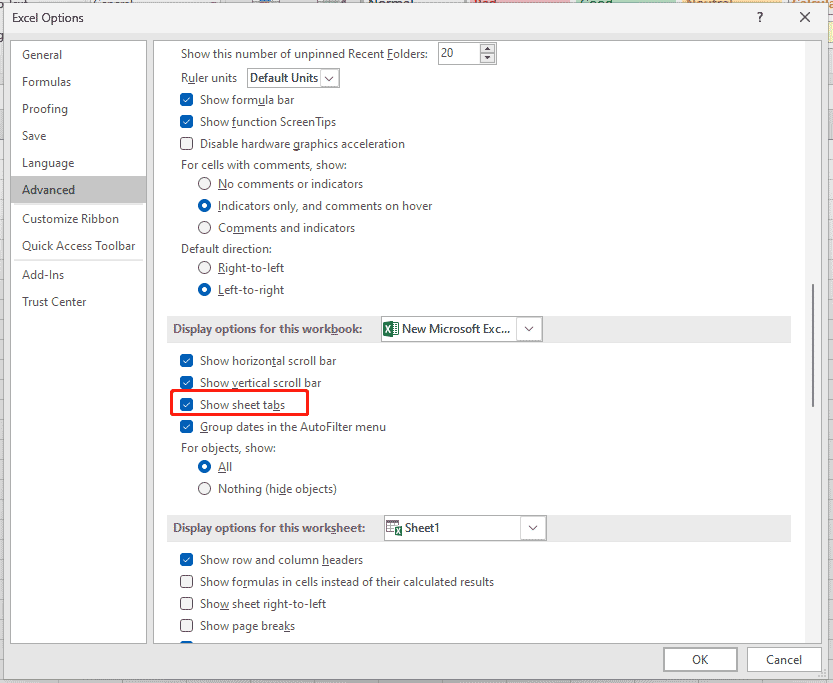Enable Show formulas in cells instead of results
Viewport: 833px width, 683px height.
coord(186,581)
